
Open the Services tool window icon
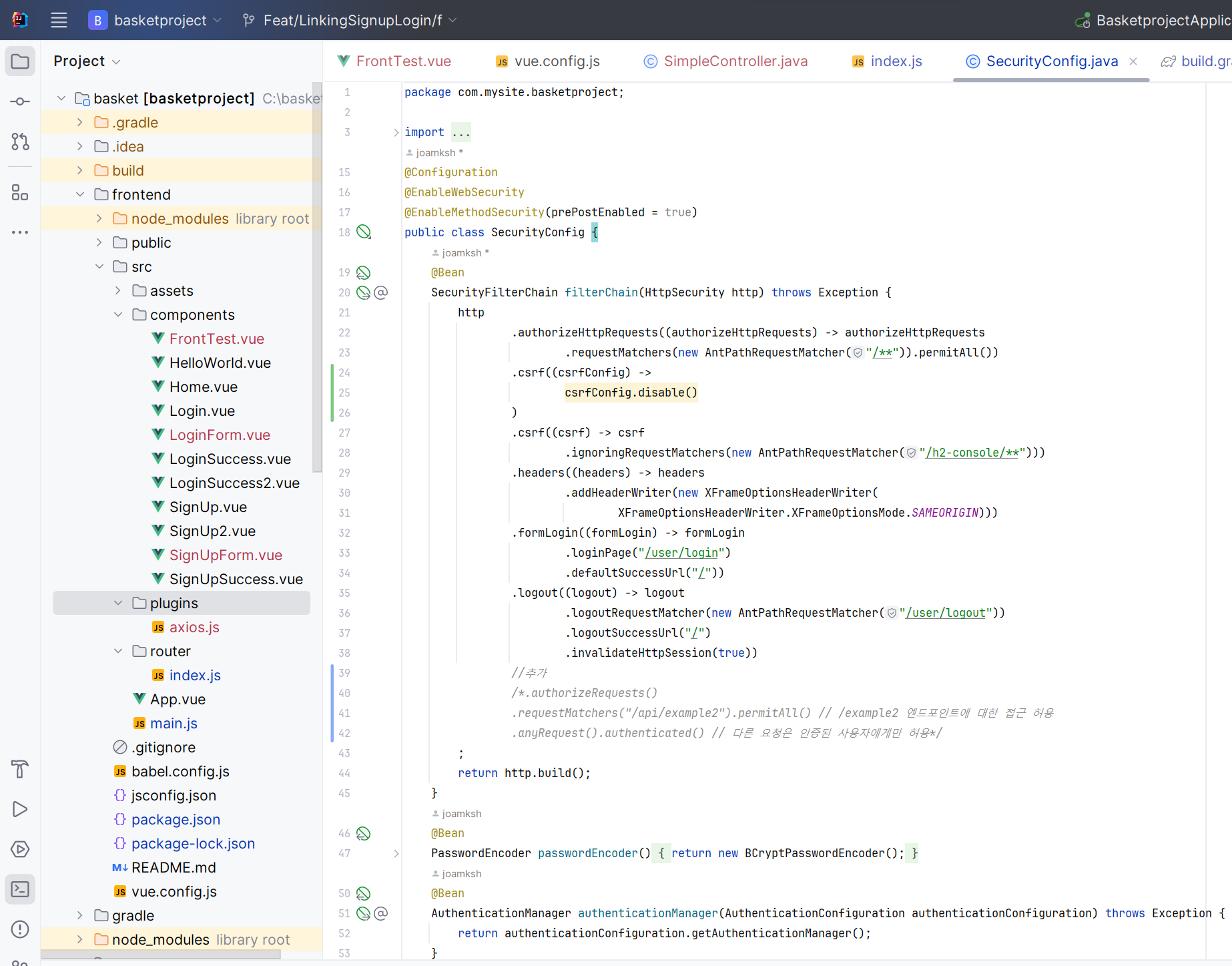tap(20, 849)
